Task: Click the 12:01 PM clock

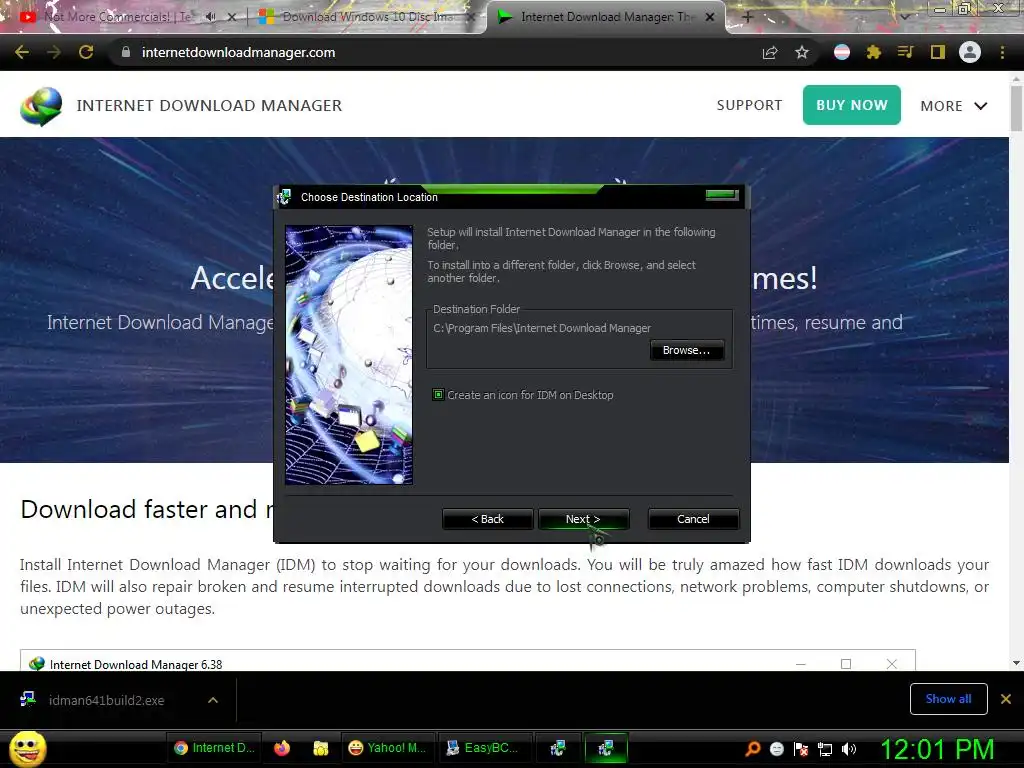Action: (937, 749)
